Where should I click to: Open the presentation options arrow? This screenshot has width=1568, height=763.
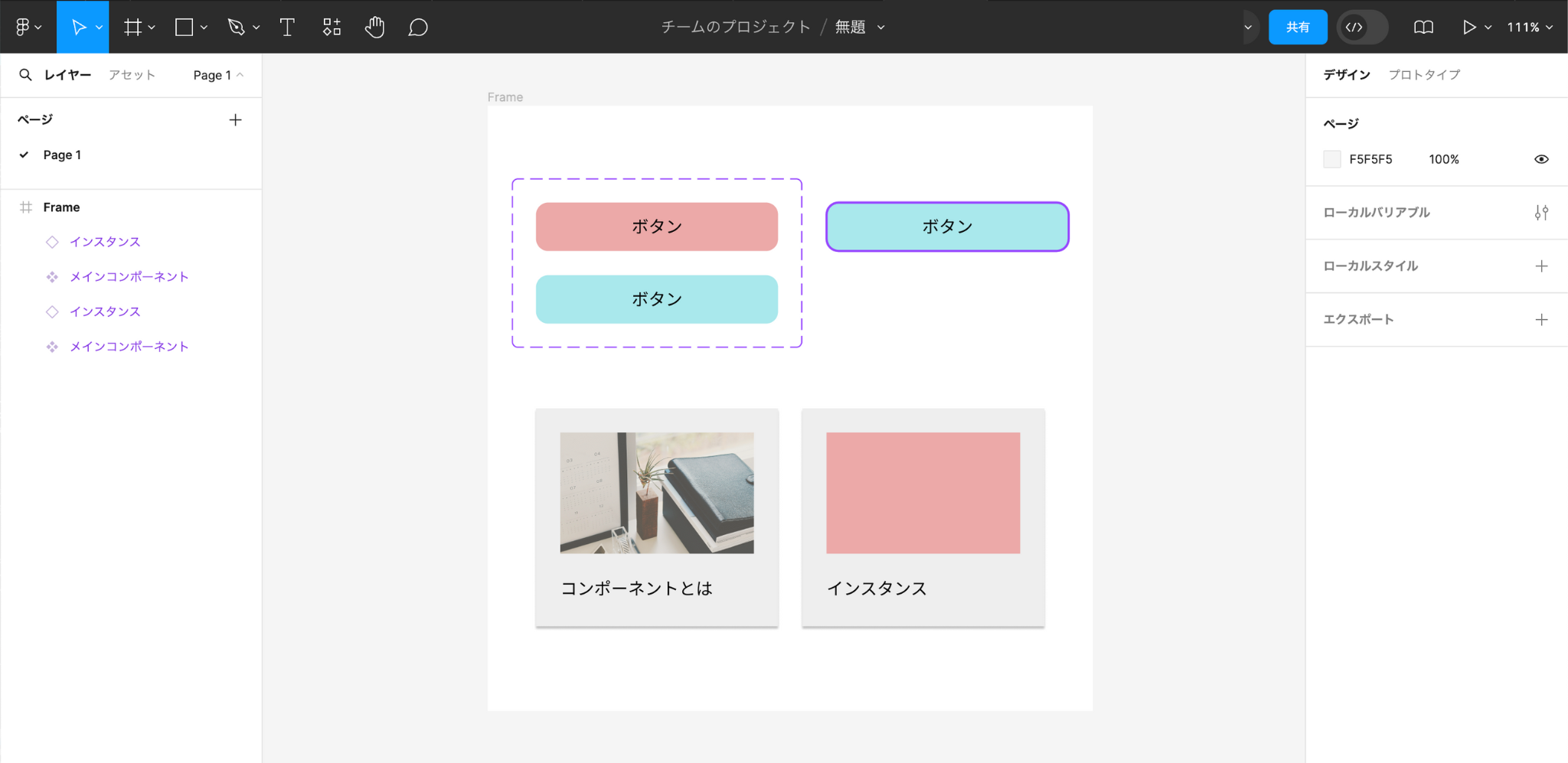[1488, 28]
